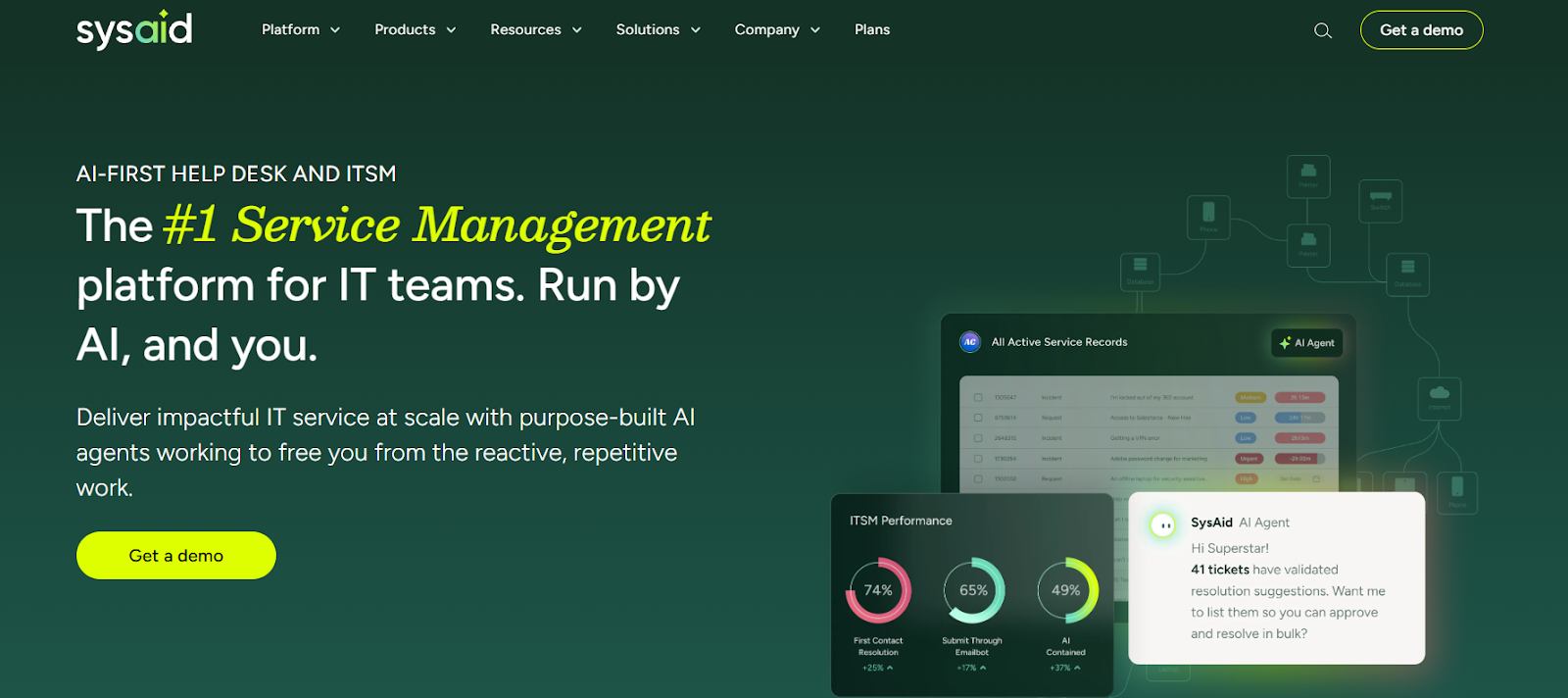Screen dimensions: 1568x698
Task: Click the "#1 Service Management" headline text
Action: pos(437,225)
